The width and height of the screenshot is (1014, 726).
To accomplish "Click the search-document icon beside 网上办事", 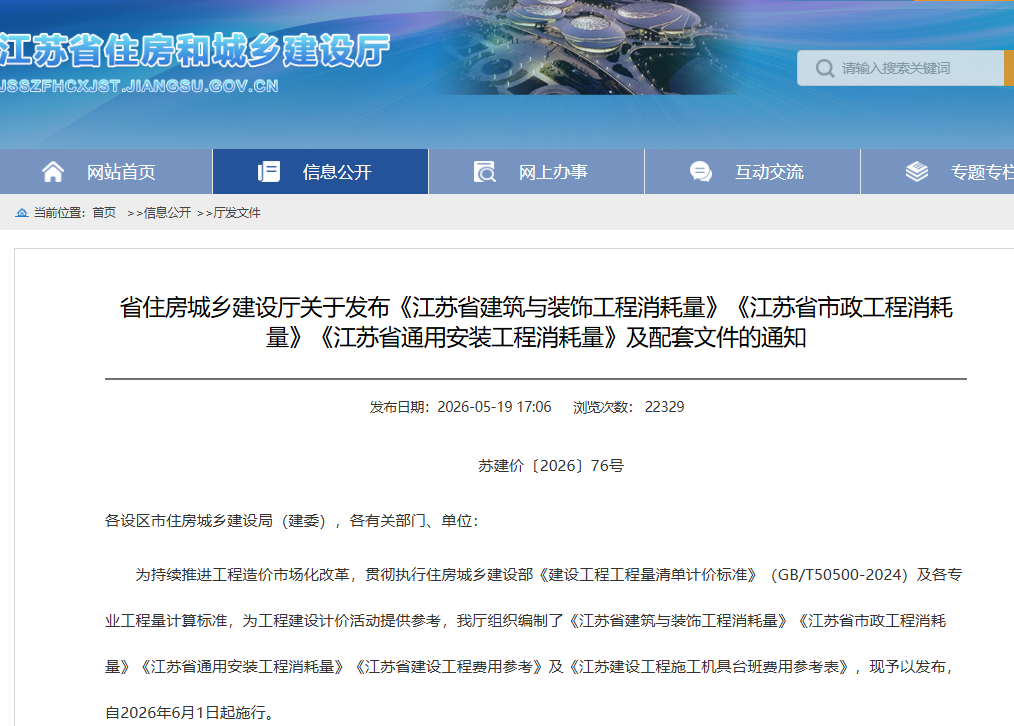I will point(484,172).
